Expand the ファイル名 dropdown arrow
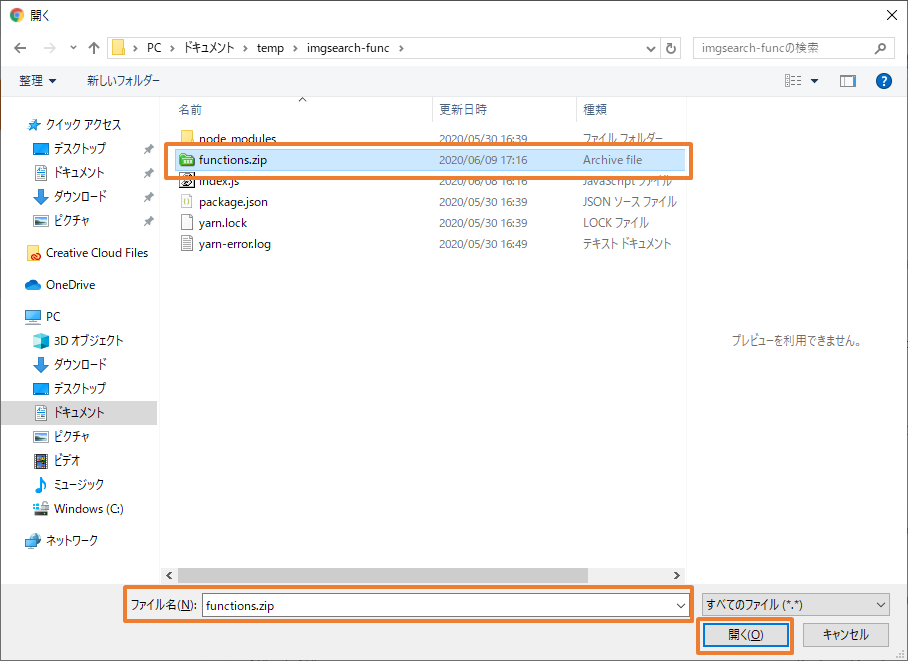Viewport: 908px width, 661px height. pyautogui.click(x=680, y=605)
